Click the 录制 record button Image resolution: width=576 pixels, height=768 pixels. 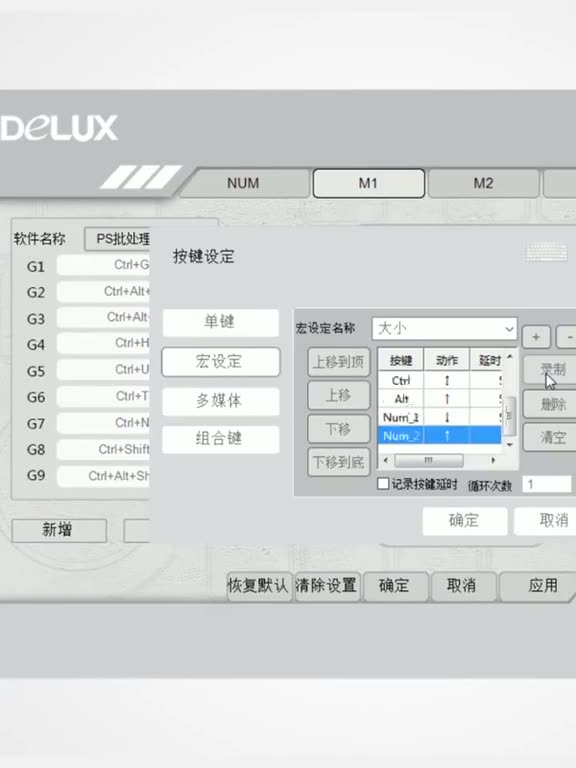click(552, 369)
